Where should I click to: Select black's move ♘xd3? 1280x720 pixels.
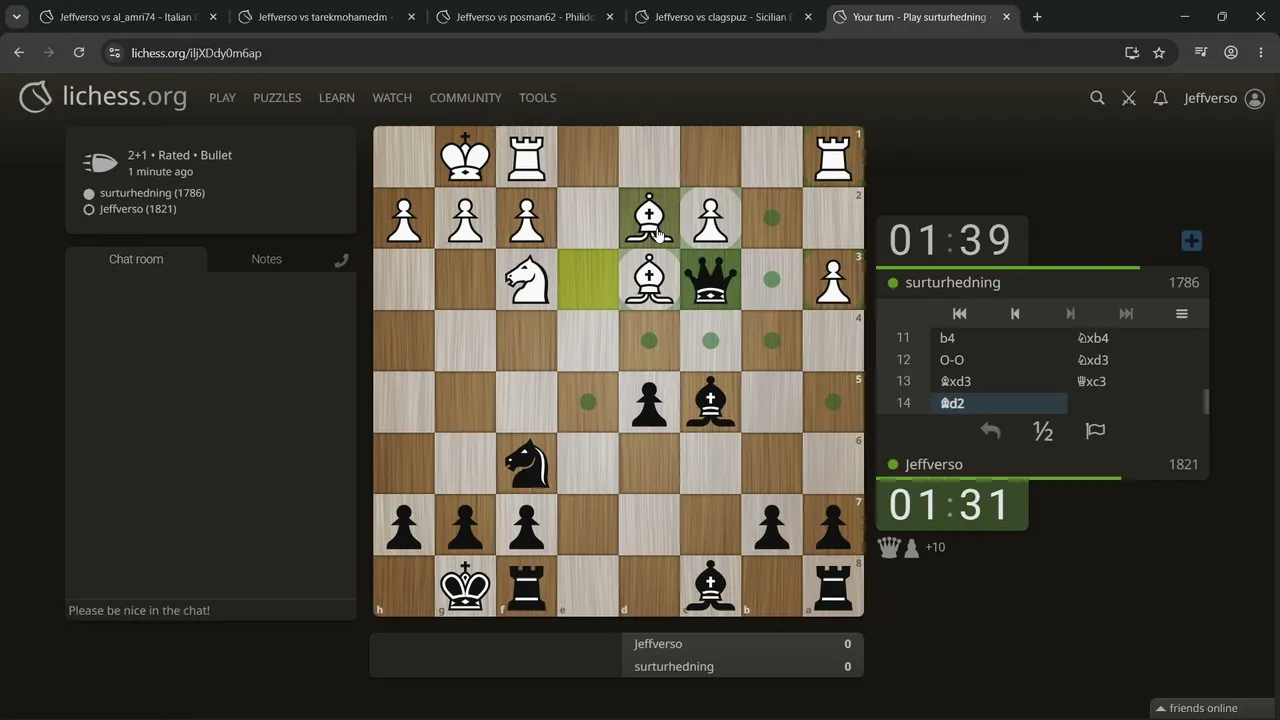point(1136,360)
